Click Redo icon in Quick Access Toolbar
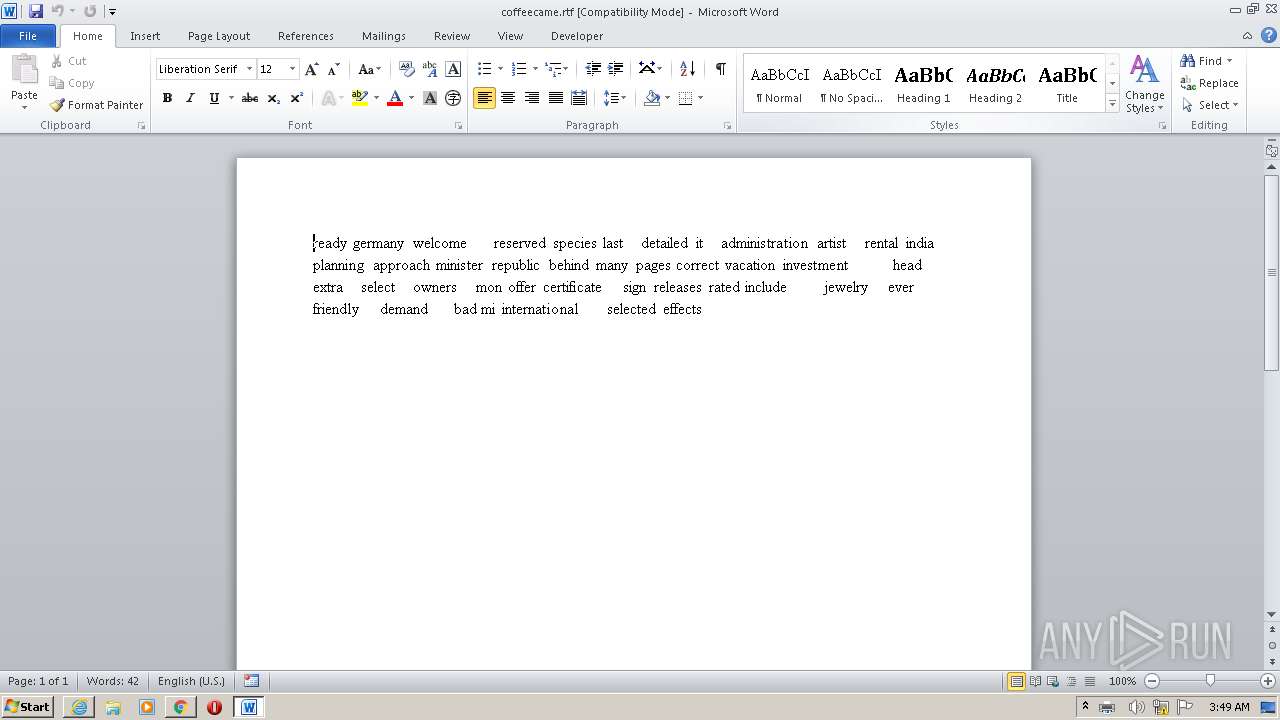 click(x=90, y=11)
